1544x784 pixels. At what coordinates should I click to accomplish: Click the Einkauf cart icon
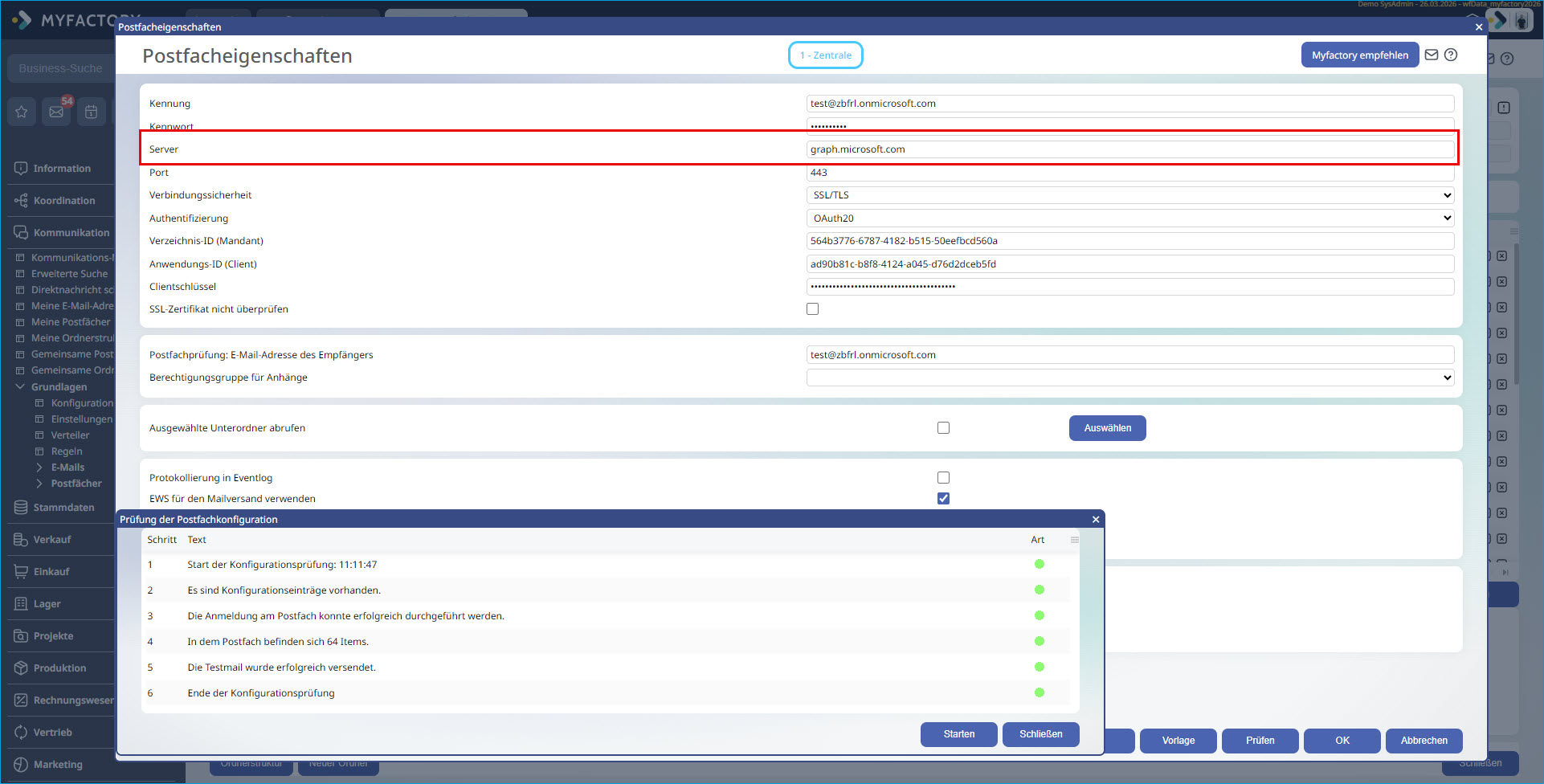pyautogui.click(x=21, y=572)
